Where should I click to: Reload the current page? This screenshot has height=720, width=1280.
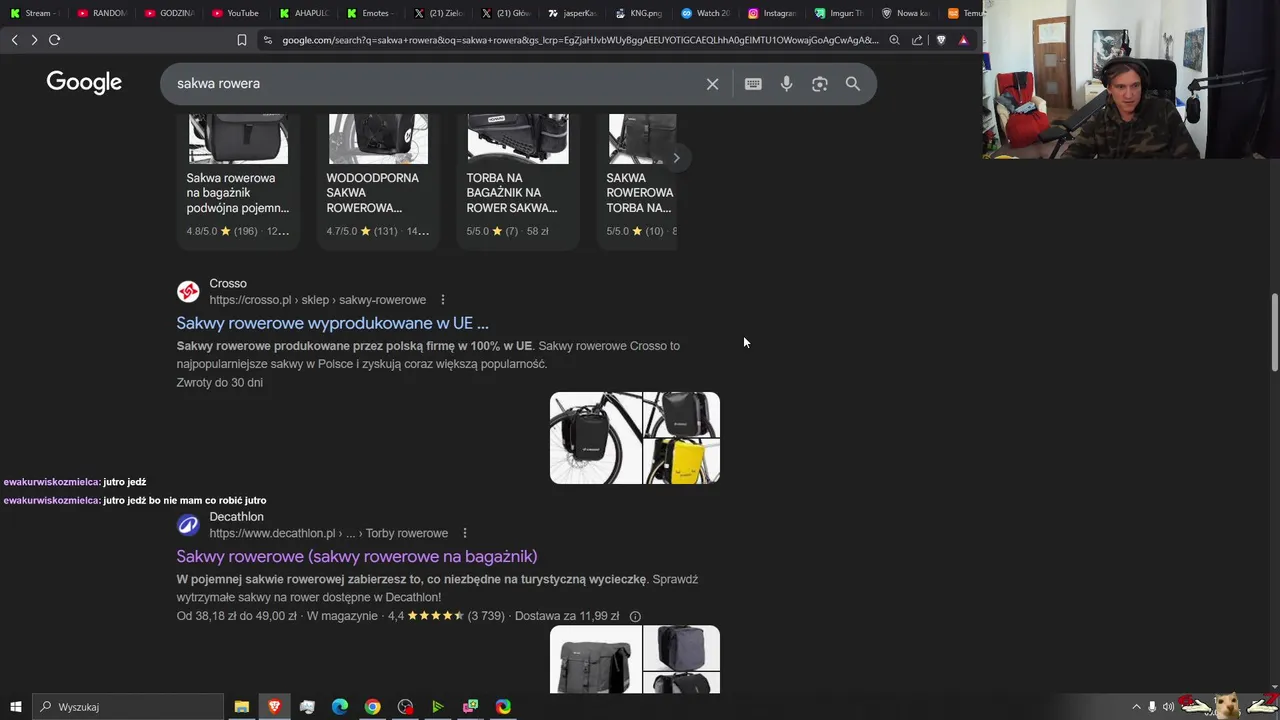click(55, 40)
